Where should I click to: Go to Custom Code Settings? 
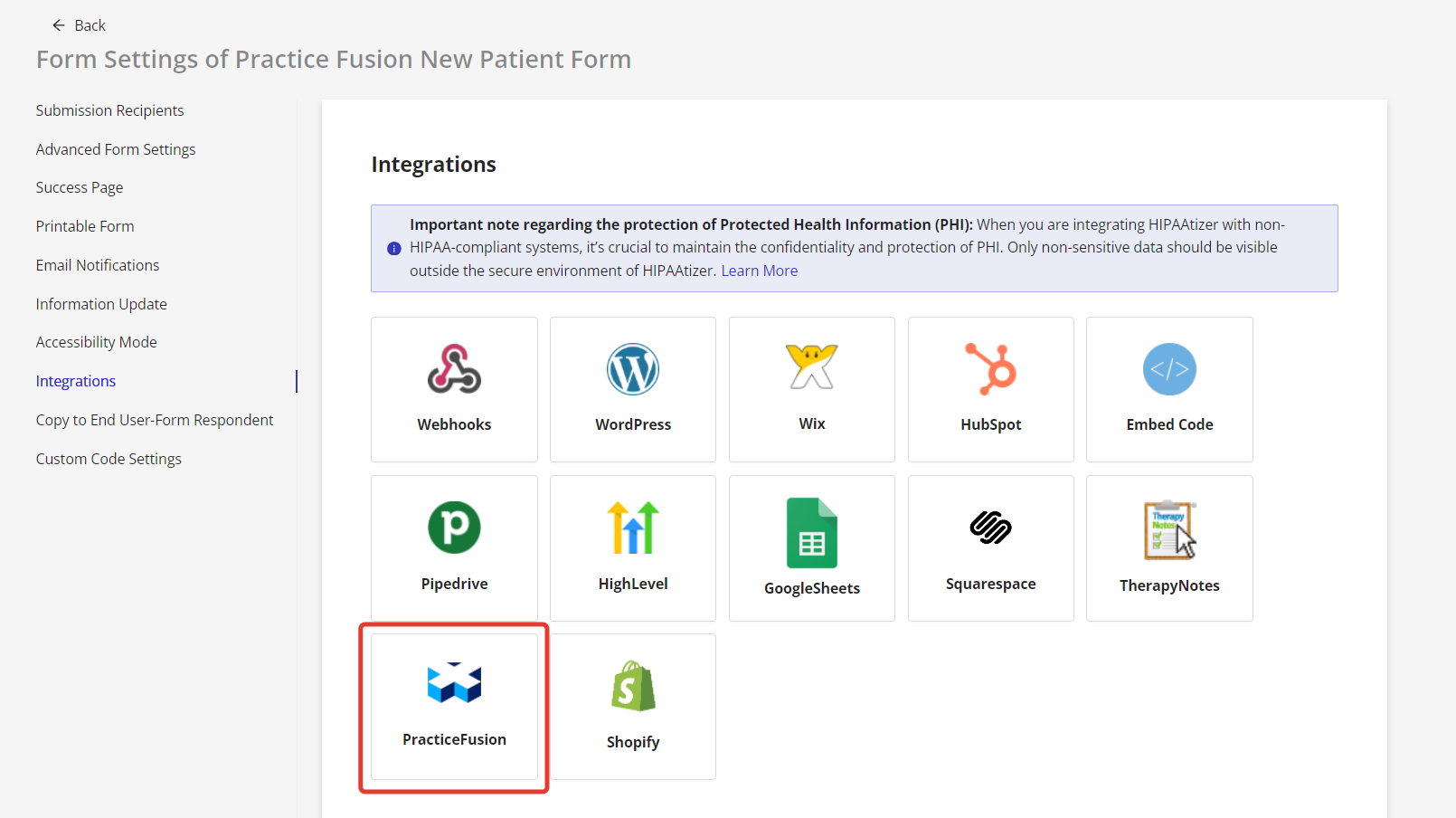point(109,459)
